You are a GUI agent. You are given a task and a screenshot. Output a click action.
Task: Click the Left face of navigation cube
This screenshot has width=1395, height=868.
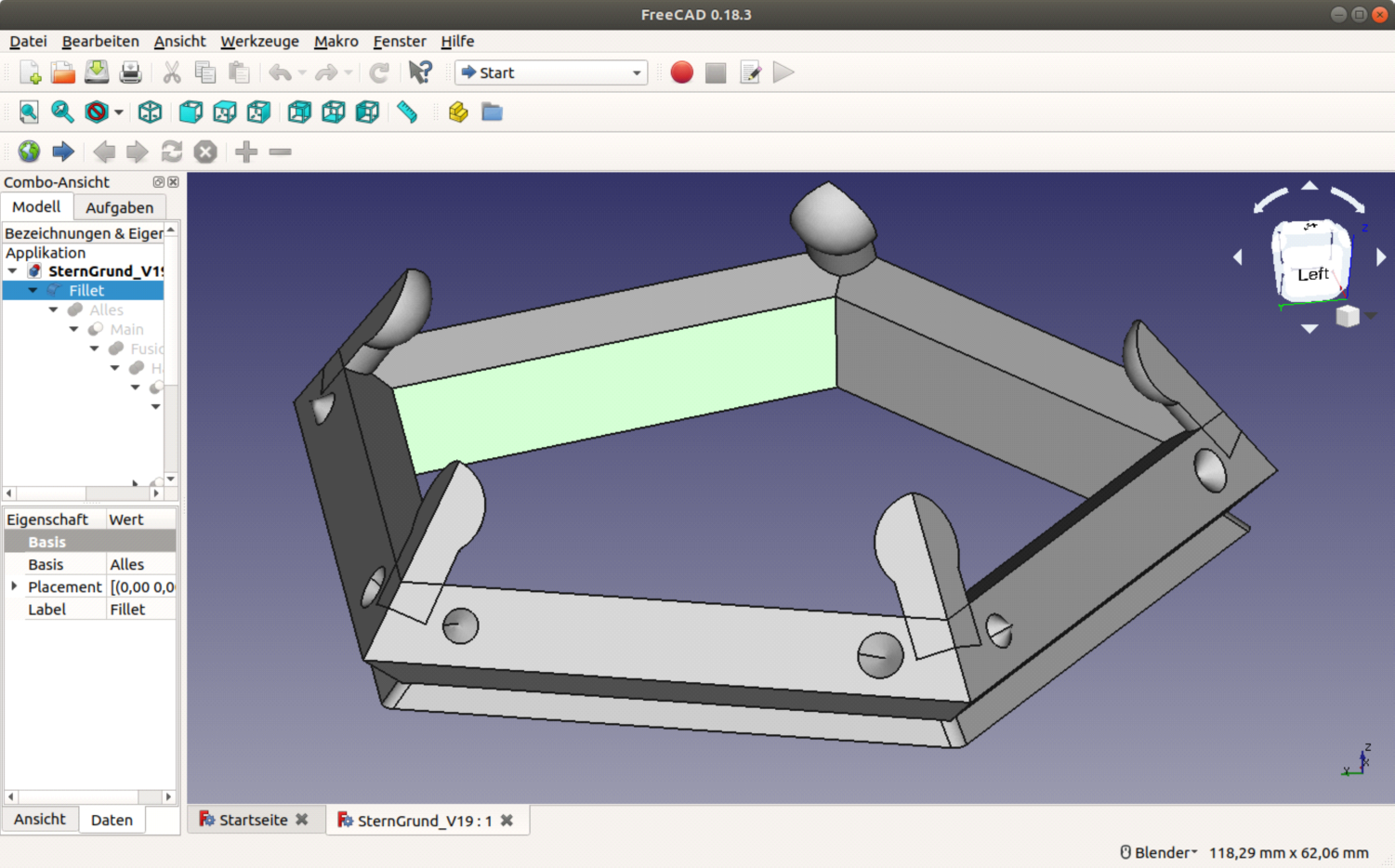tap(1311, 273)
